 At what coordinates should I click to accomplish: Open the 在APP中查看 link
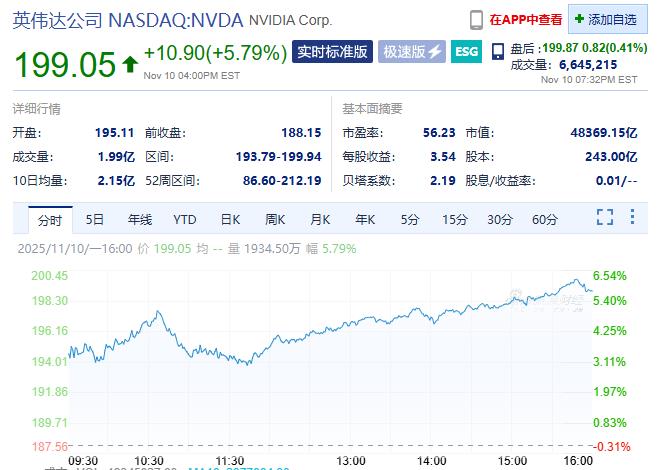(525, 20)
